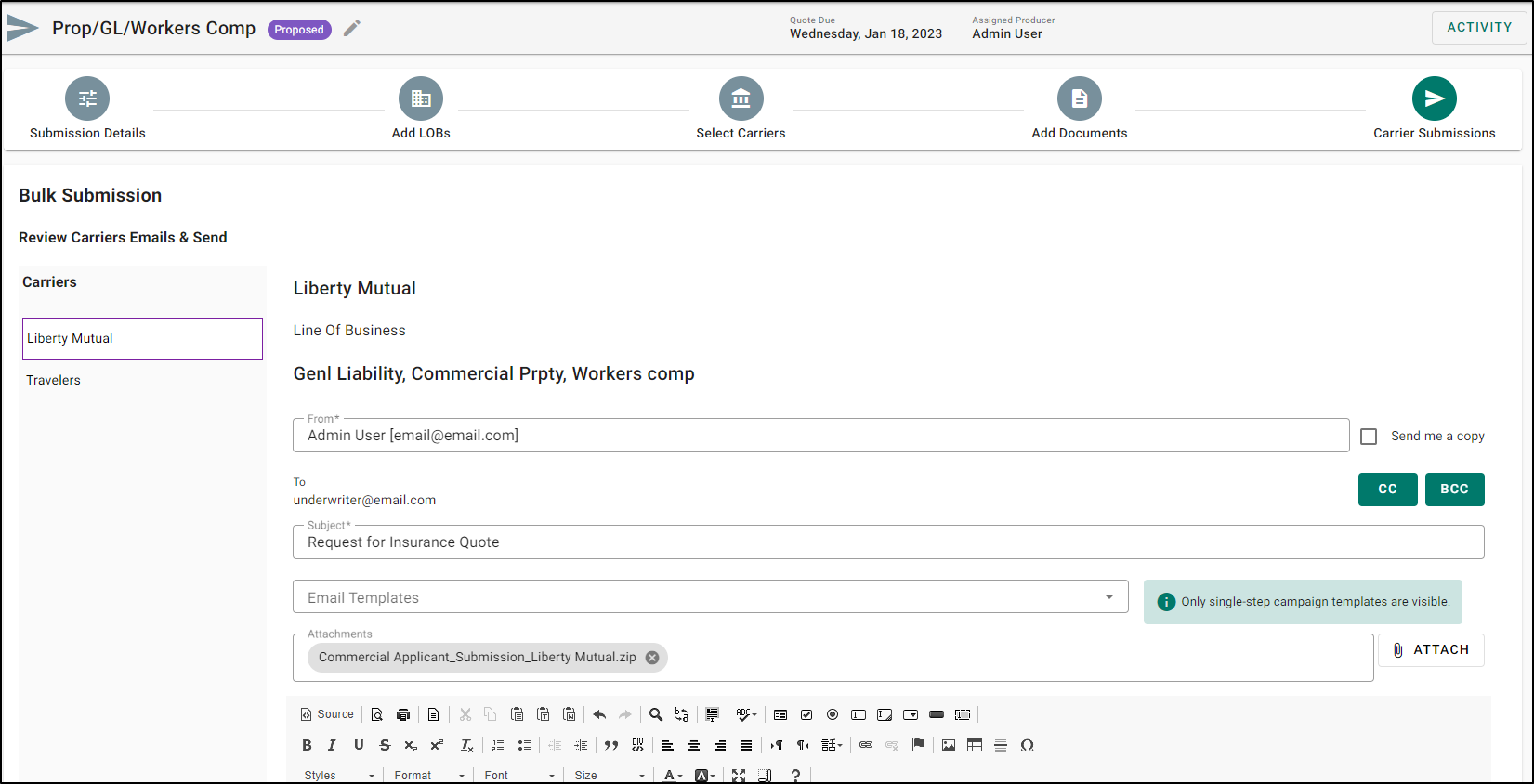Click the editor About question mark icon
This screenshot has height=784, width=1534.
pyautogui.click(x=795, y=775)
